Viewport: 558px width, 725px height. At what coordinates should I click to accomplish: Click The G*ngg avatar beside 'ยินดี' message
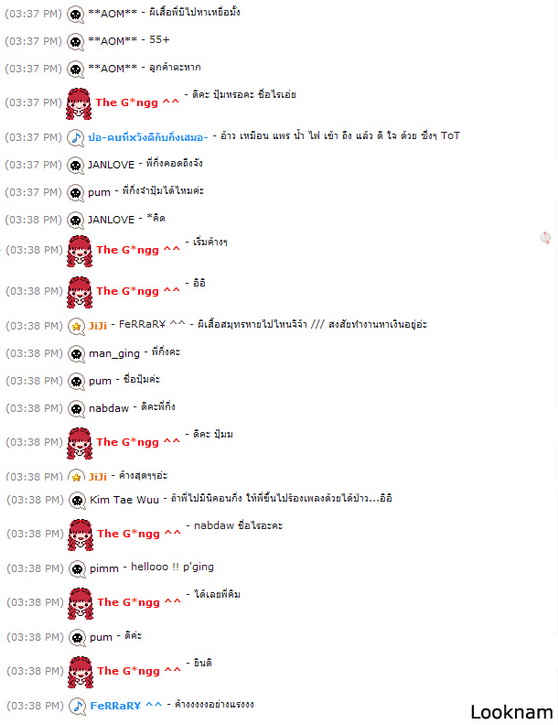click(x=81, y=672)
